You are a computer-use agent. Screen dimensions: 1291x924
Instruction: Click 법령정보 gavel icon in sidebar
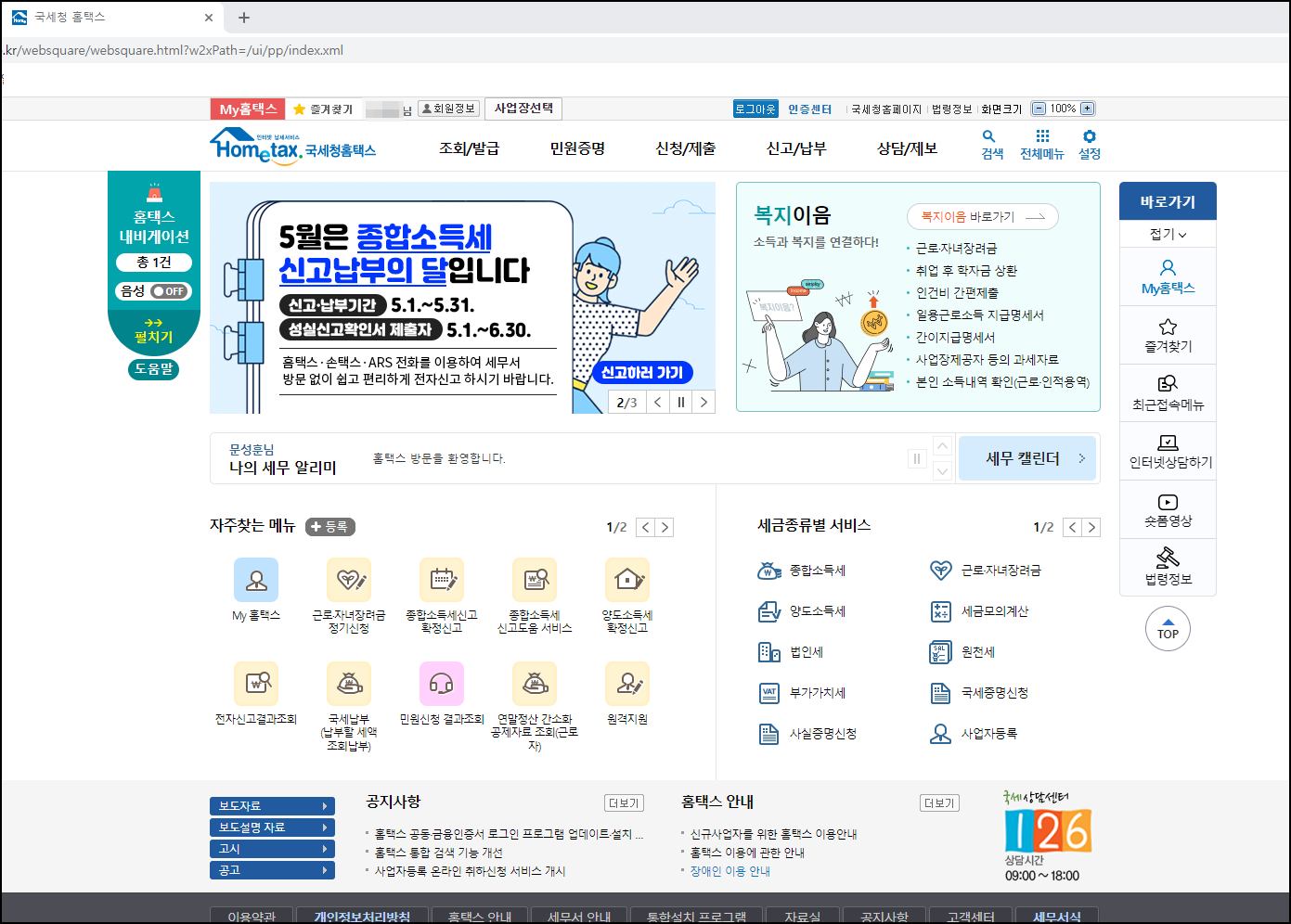(1168, 558)
